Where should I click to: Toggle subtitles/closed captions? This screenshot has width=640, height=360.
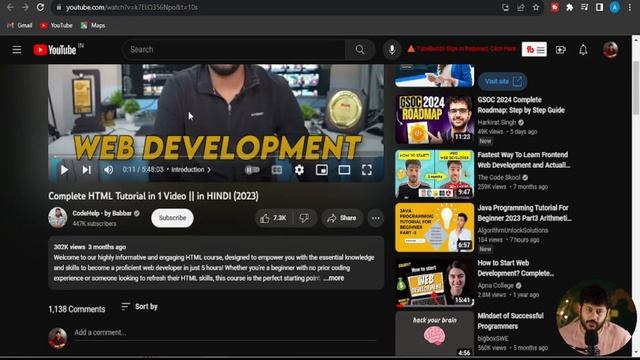(x=277, y=170)
